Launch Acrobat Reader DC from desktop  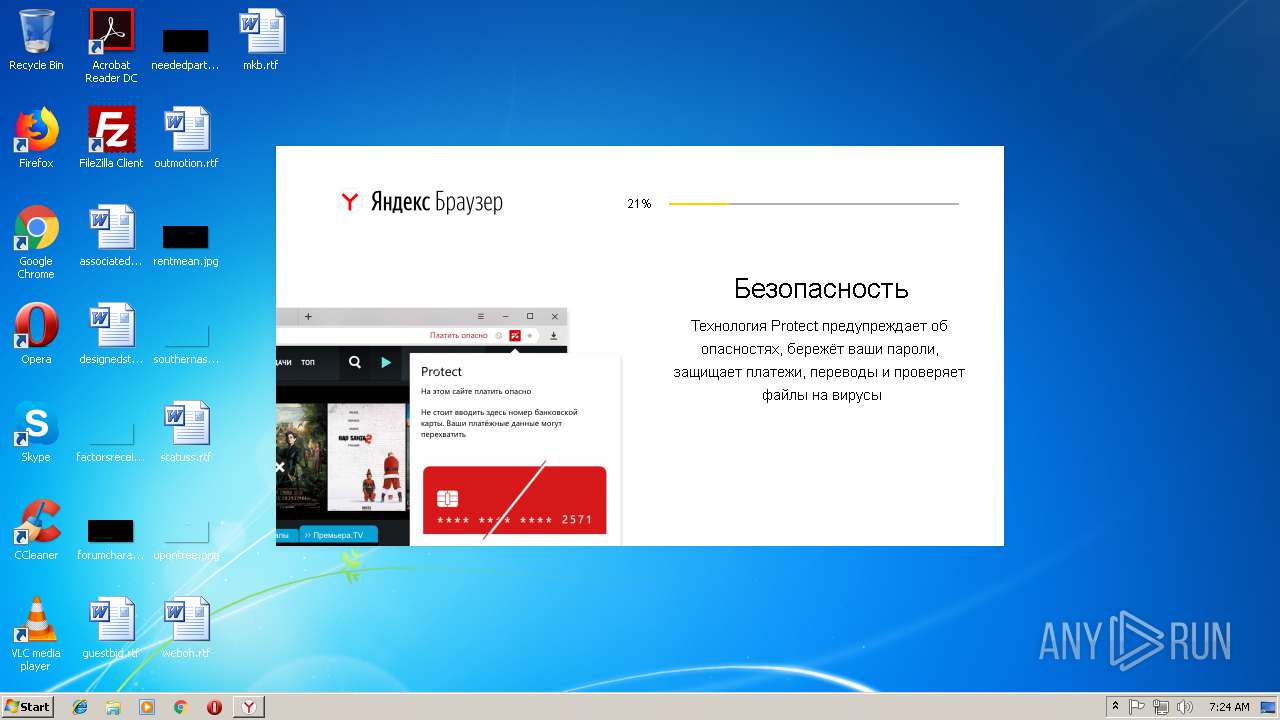[x=111, y=46]
